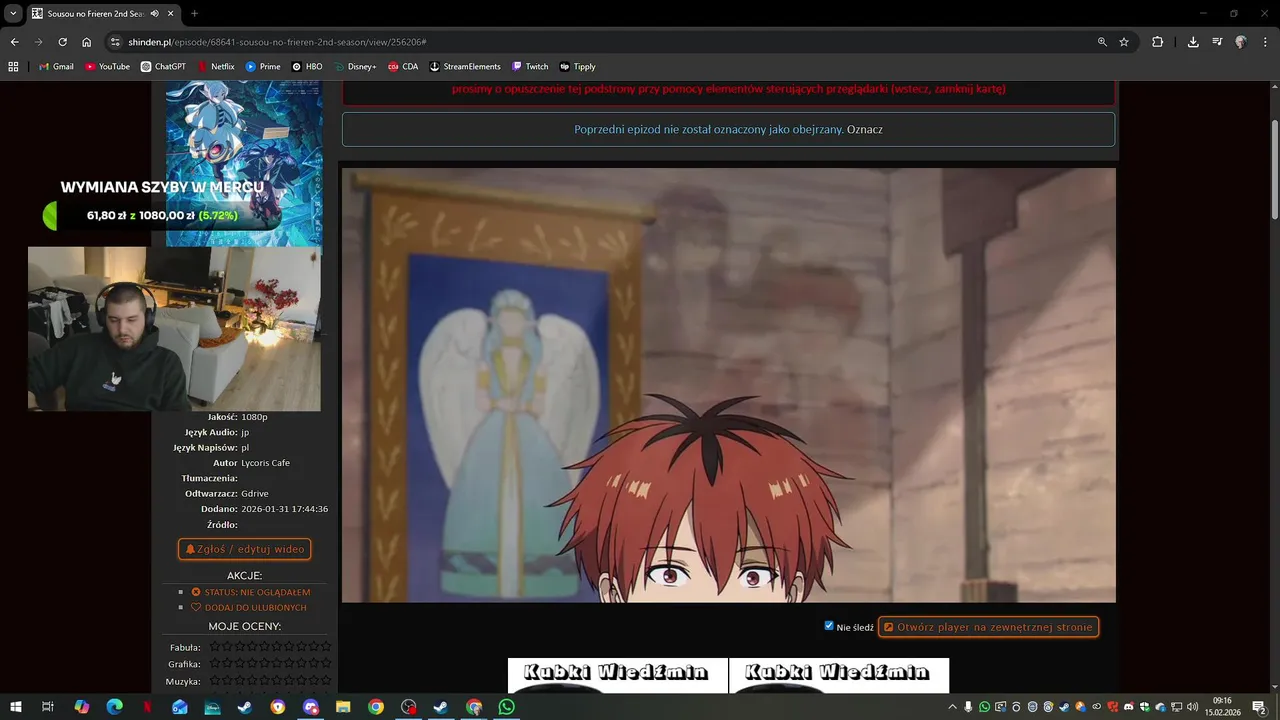Screen dimensions: 1280x720
Task: Rate Fabuła with the first star
Action: click(214, 647)
